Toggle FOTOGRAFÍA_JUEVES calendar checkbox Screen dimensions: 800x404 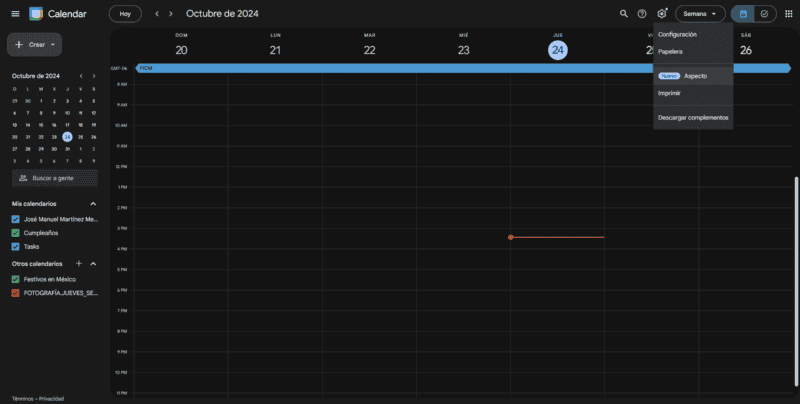pos(15,293)
